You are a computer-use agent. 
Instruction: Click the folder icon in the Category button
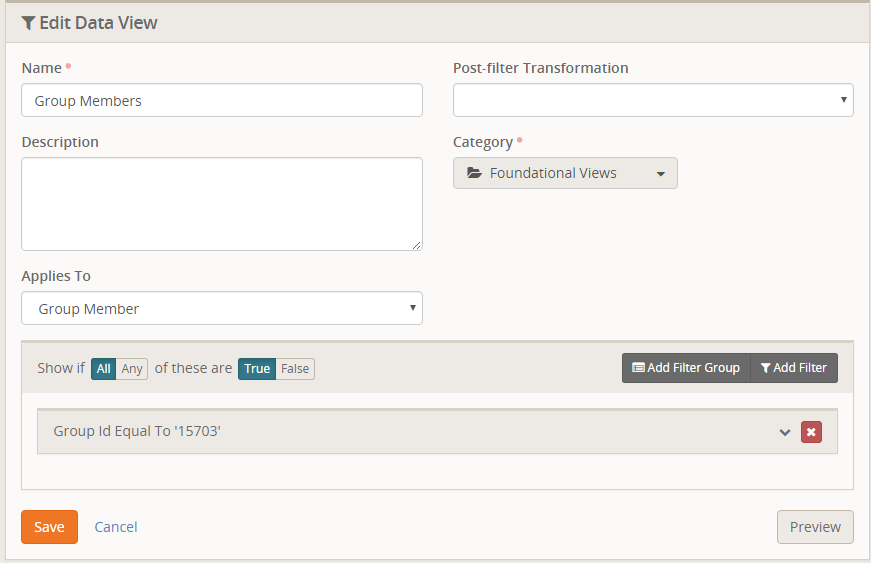pyautogui.click(x=474, y=173)
